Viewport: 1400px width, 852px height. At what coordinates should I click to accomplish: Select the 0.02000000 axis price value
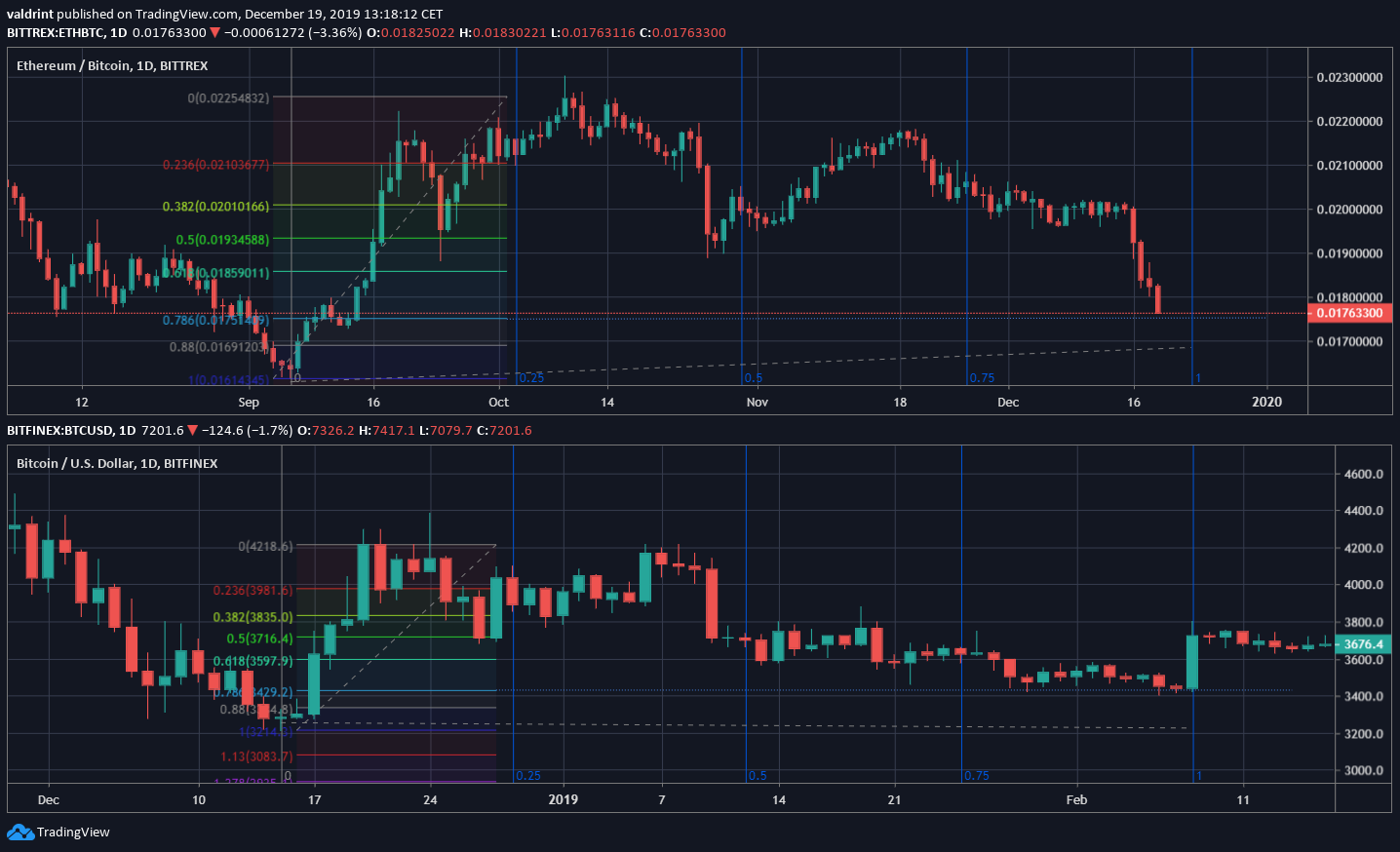(1349, 210)
